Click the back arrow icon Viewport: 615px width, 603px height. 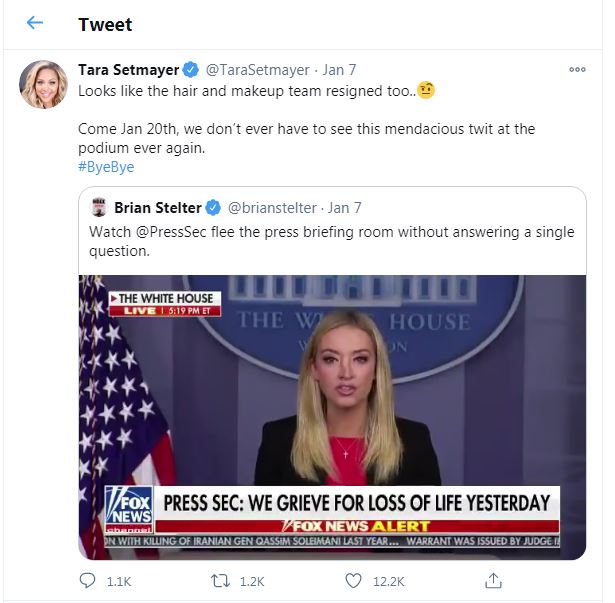(35, 23)
